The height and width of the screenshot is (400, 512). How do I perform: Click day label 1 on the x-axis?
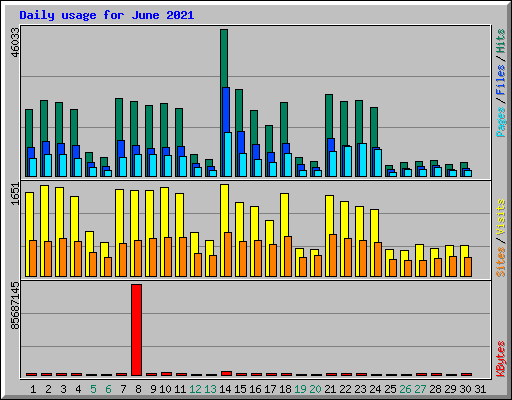coord(33,389)
